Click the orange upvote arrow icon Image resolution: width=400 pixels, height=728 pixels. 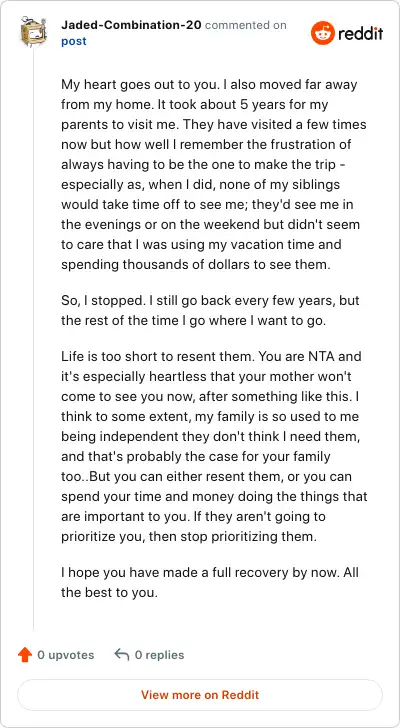click(25, 655)
